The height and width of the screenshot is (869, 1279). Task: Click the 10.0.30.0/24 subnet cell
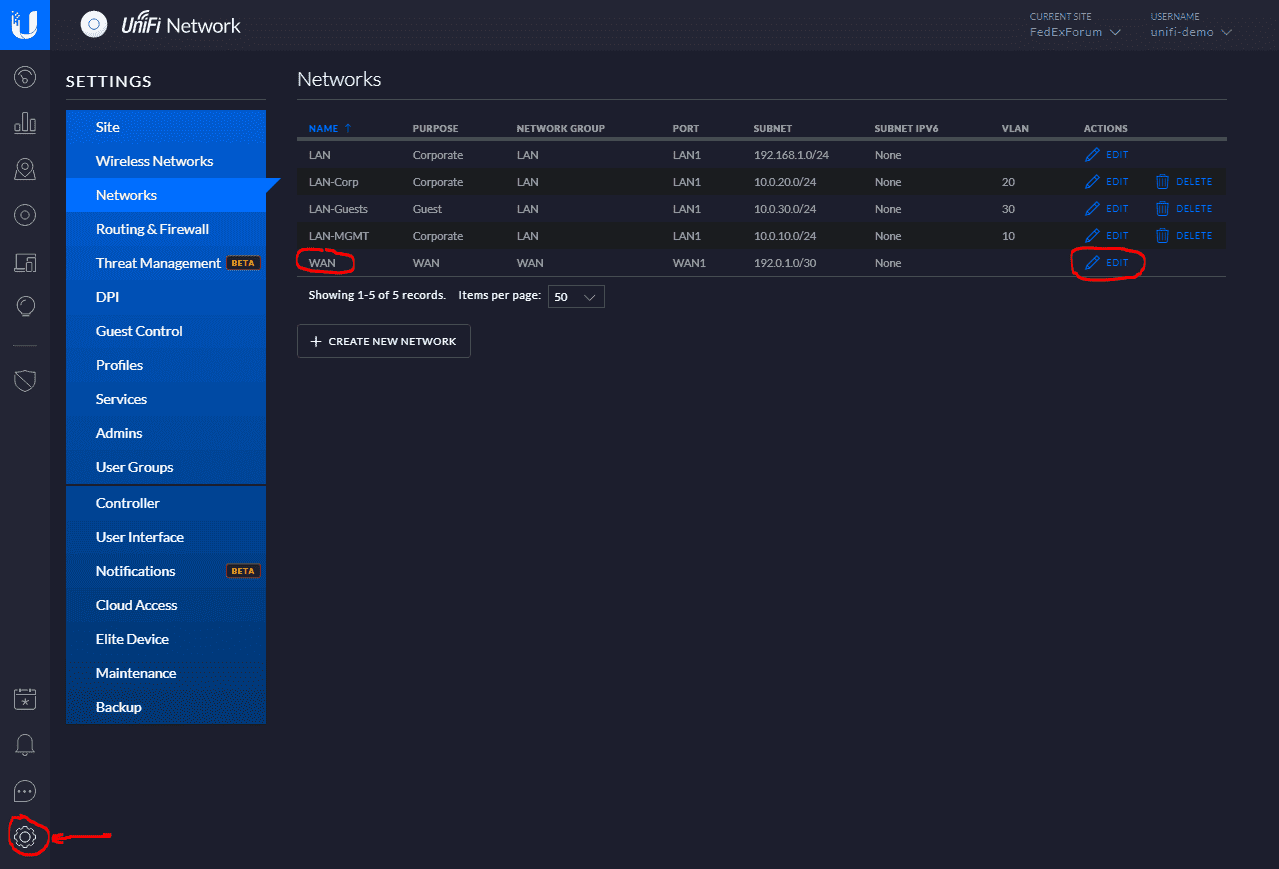pos(785,209)
